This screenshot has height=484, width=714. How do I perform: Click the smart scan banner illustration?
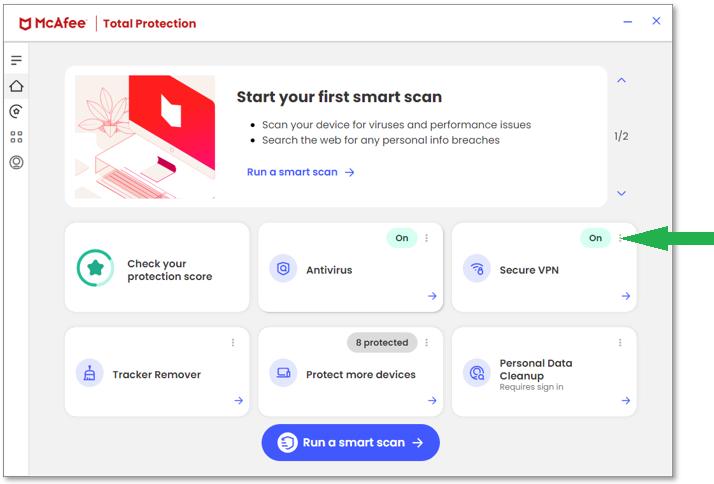click(145, 137)
